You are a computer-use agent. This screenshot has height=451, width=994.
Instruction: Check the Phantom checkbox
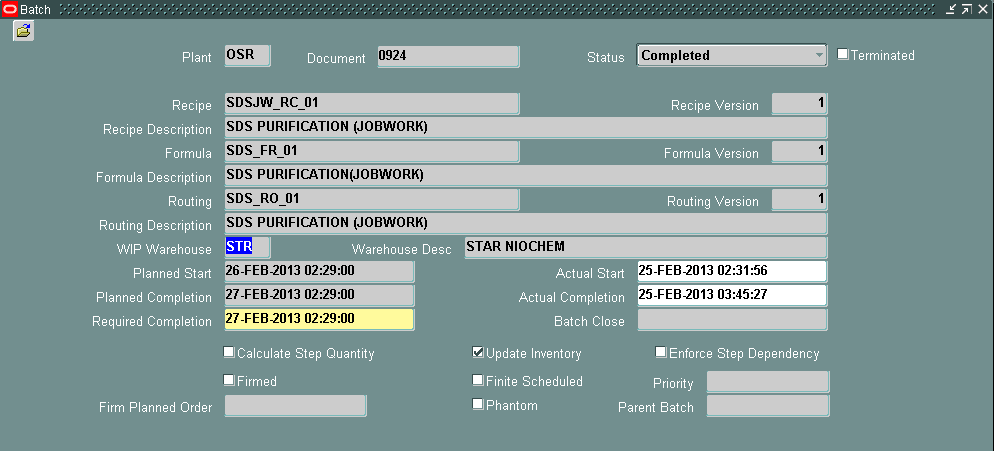pos(478,404)
